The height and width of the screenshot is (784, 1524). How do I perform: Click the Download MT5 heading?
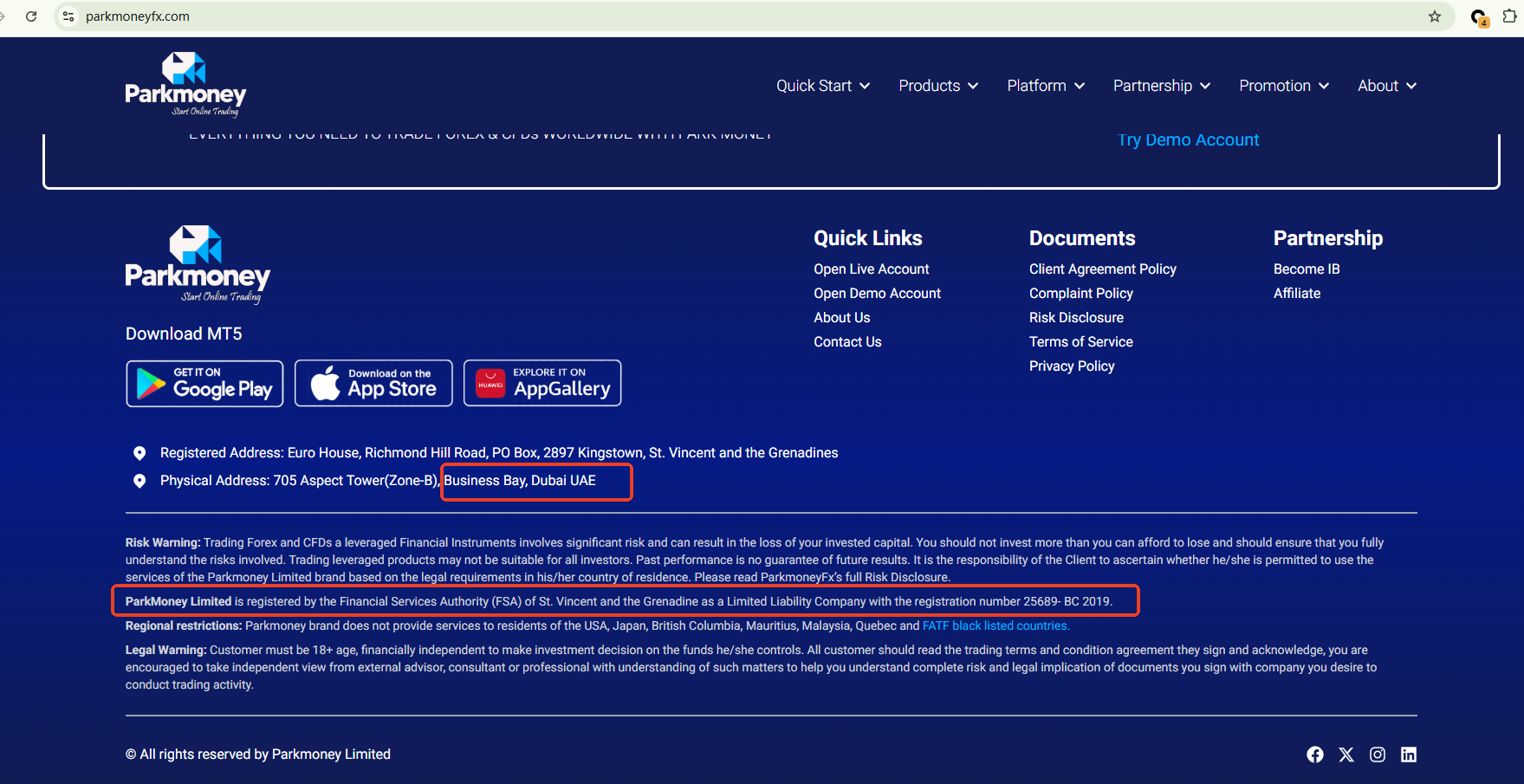pyautogui.click(x=184, y=334)
